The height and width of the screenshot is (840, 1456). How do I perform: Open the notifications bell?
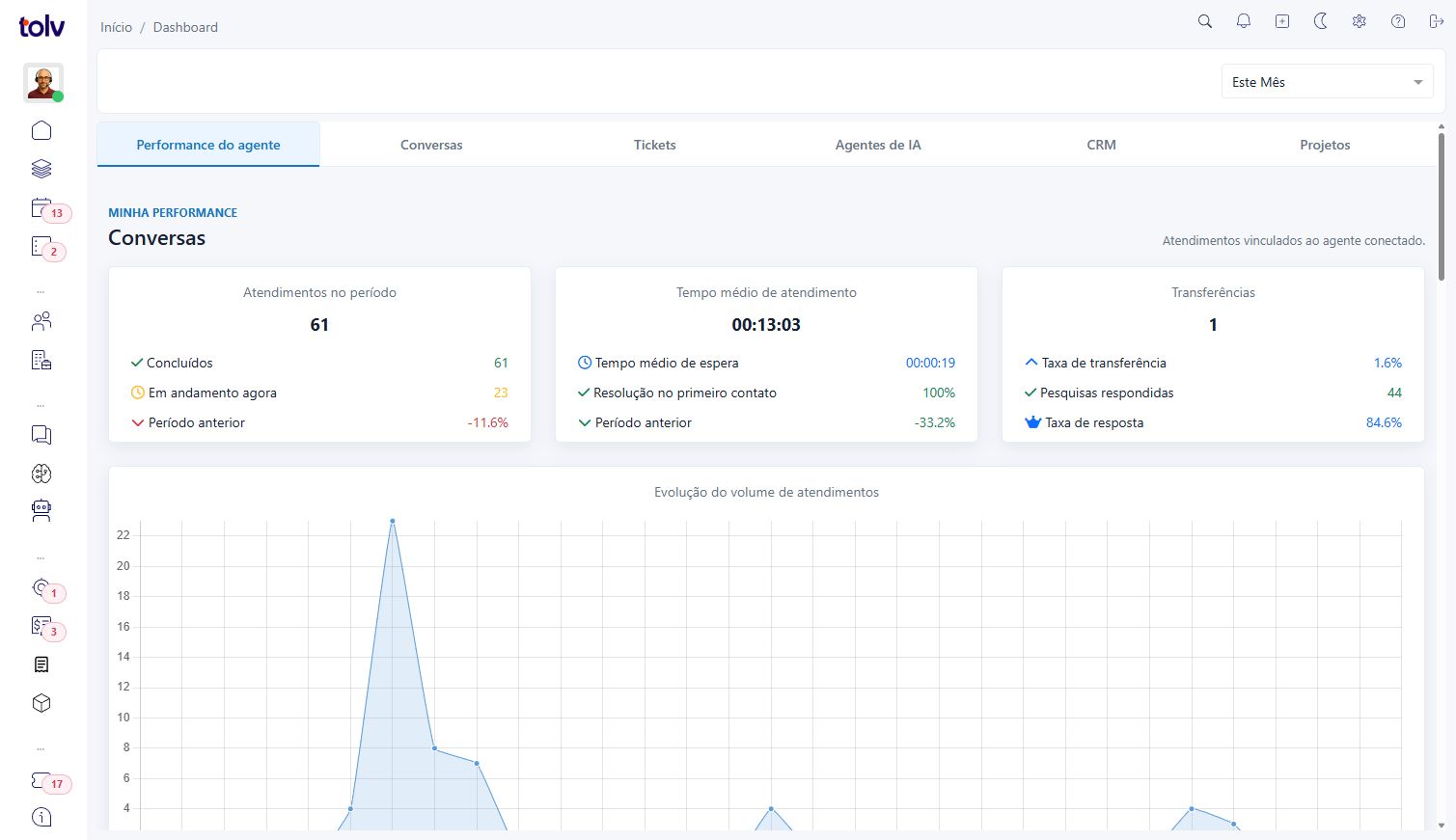click(x=1244, y=21)
